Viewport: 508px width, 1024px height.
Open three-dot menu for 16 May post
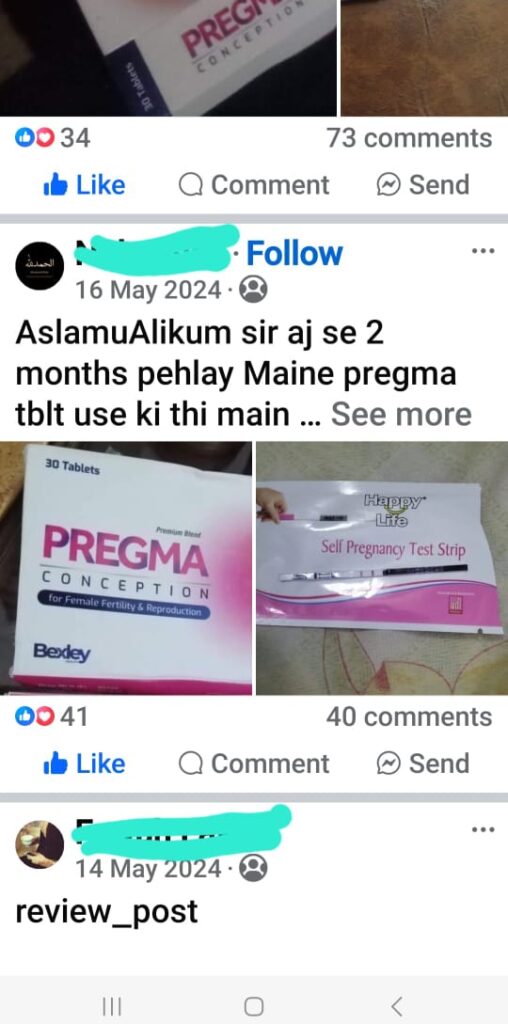pyautogui.click(x=483, y=251)
